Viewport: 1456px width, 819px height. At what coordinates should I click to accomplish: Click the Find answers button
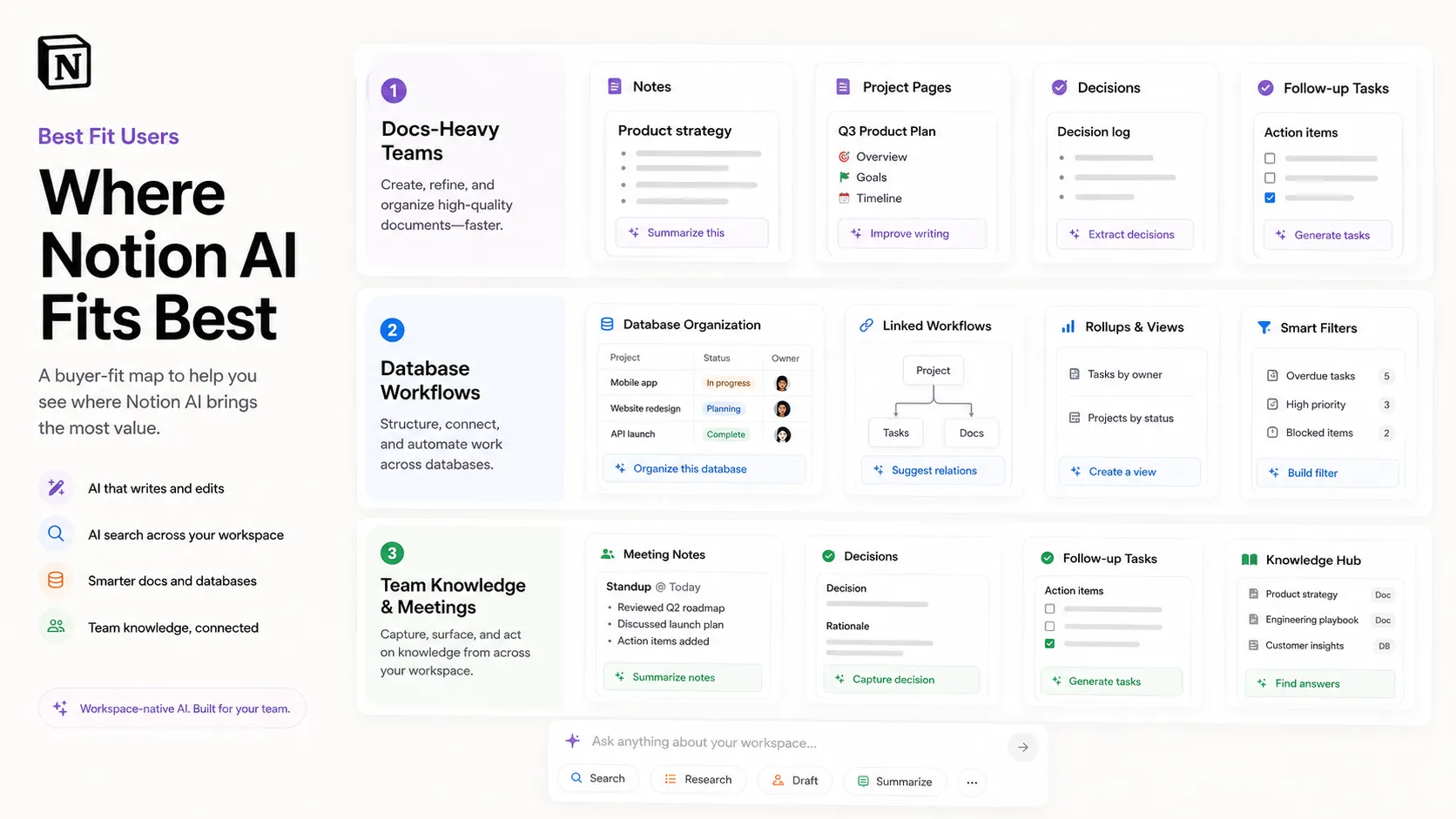pos(1320,683)
